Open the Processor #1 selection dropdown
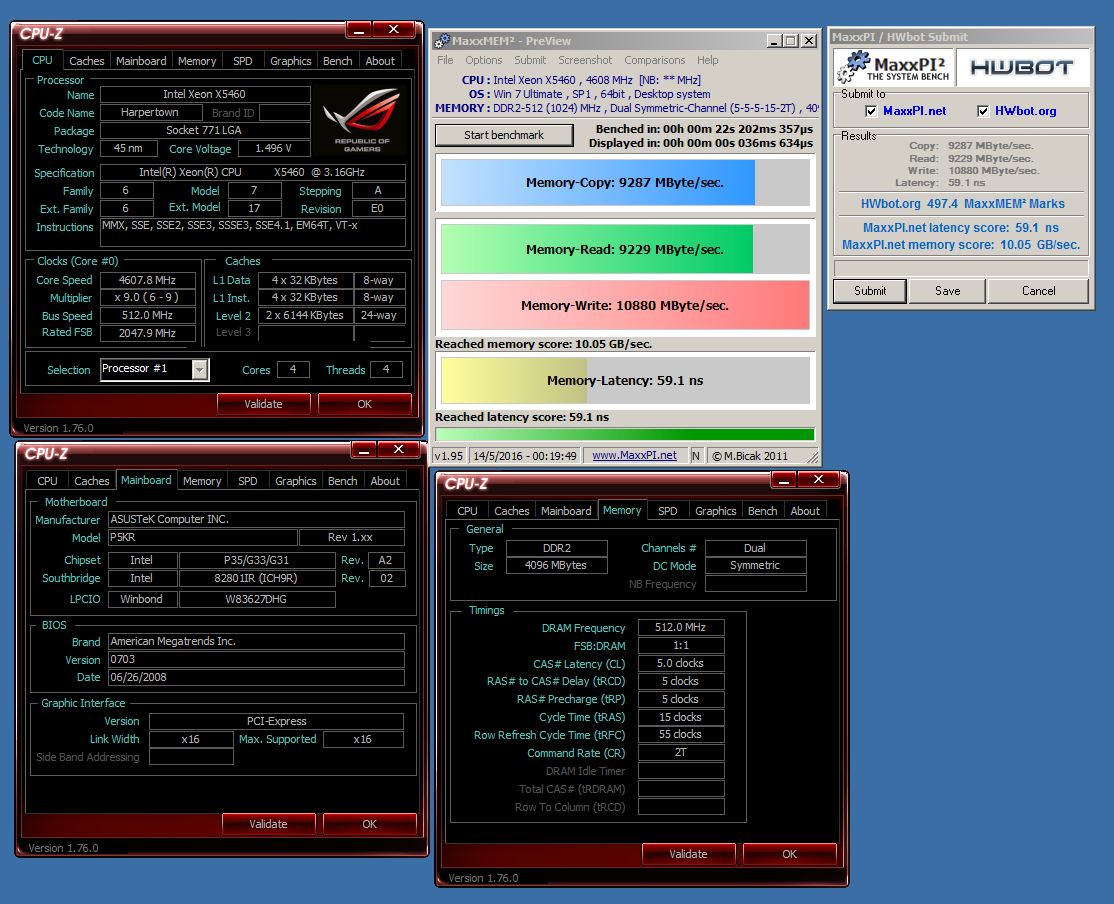Image resolution: width=1114 pixels, height=904 pixels. click(x=200, y=370)
